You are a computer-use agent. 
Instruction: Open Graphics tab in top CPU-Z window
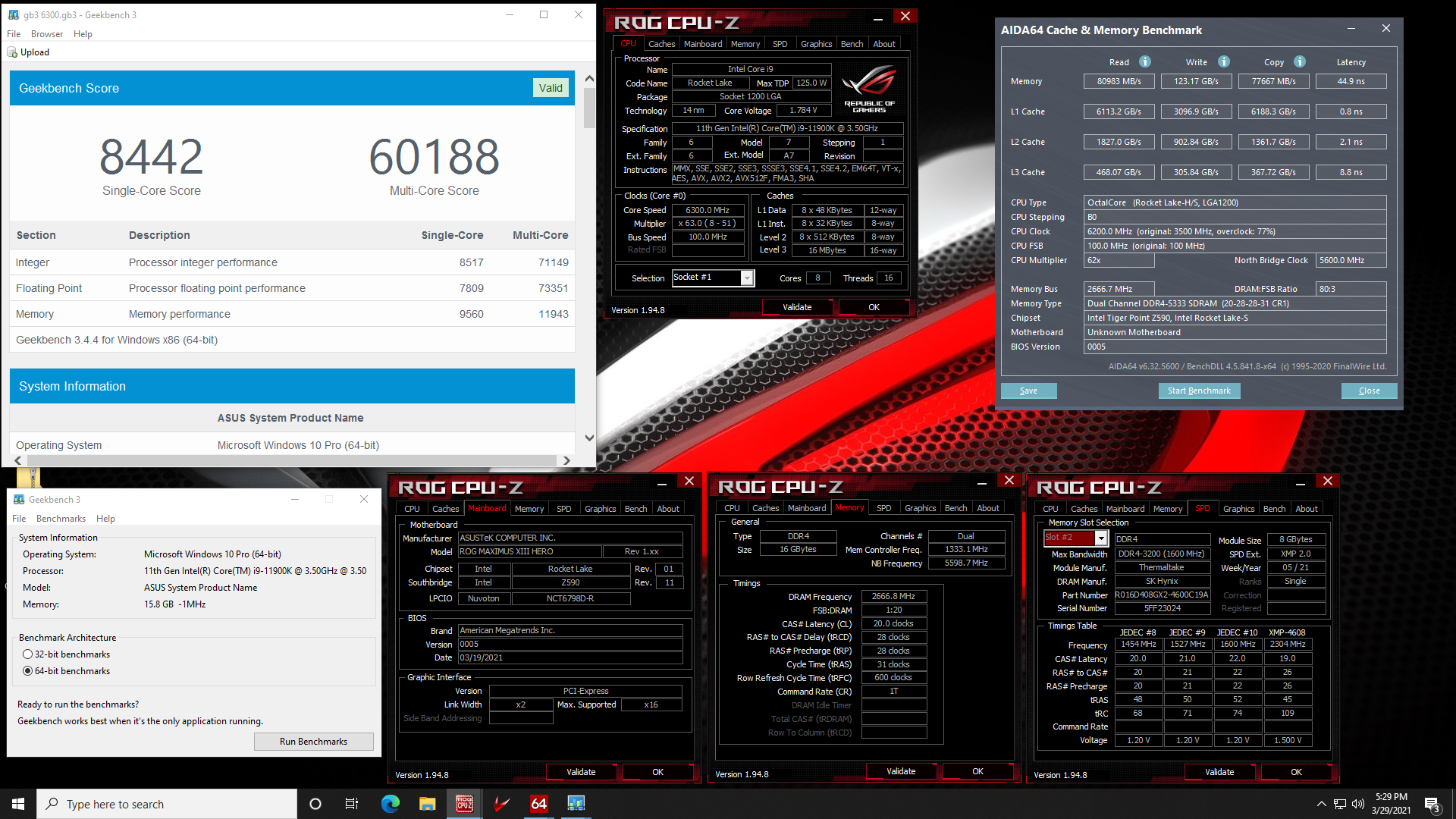pos(816,44)
